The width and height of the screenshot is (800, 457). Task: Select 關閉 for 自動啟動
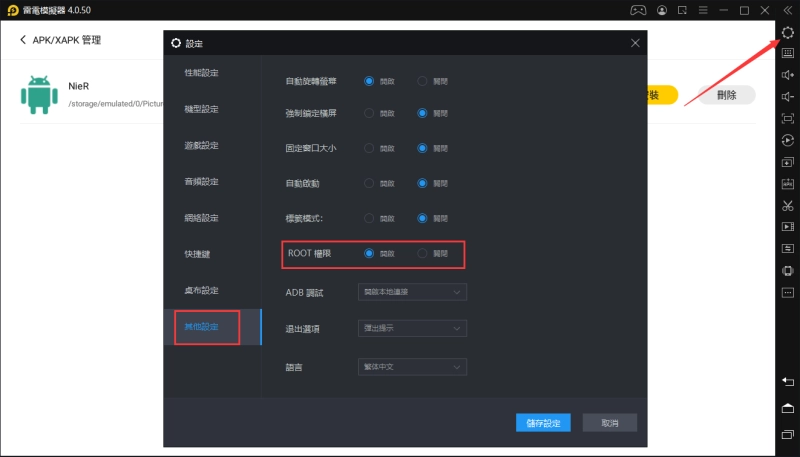click(422, 183)
